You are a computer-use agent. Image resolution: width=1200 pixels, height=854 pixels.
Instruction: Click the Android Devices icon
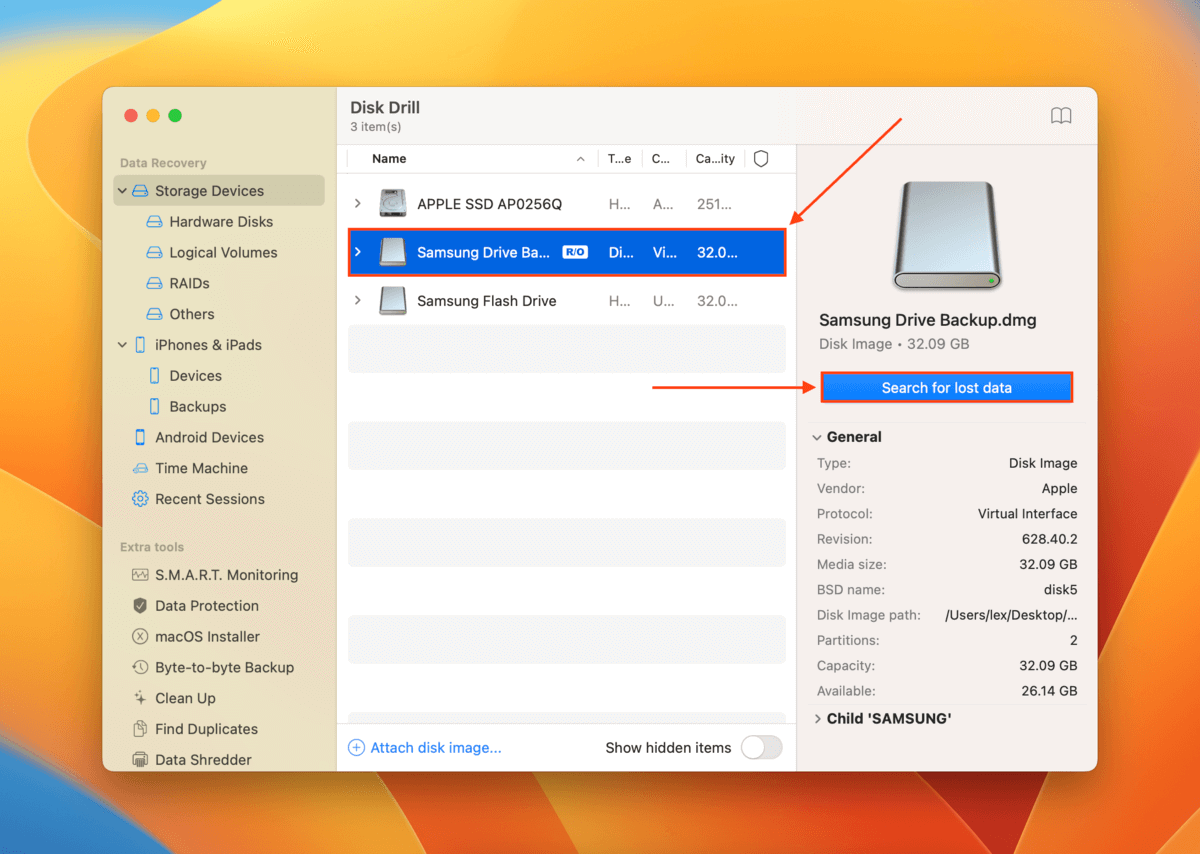140,438
